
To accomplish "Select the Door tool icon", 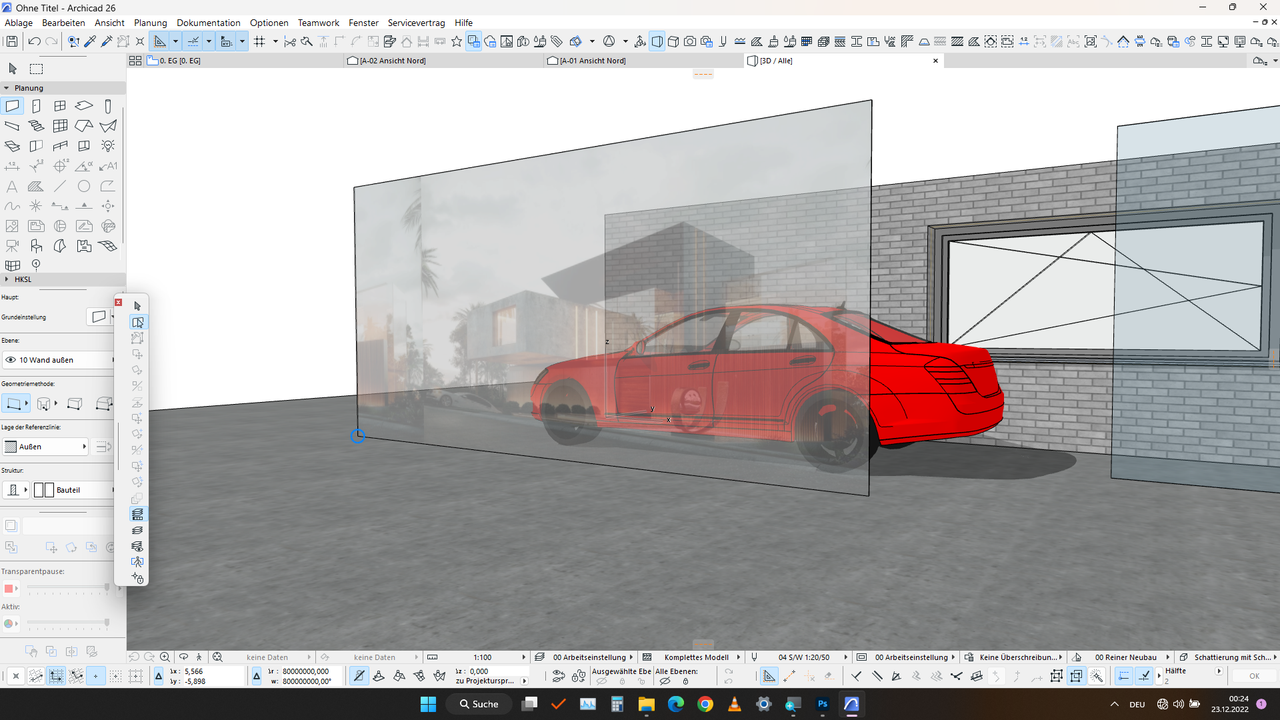I will [36, 106].
